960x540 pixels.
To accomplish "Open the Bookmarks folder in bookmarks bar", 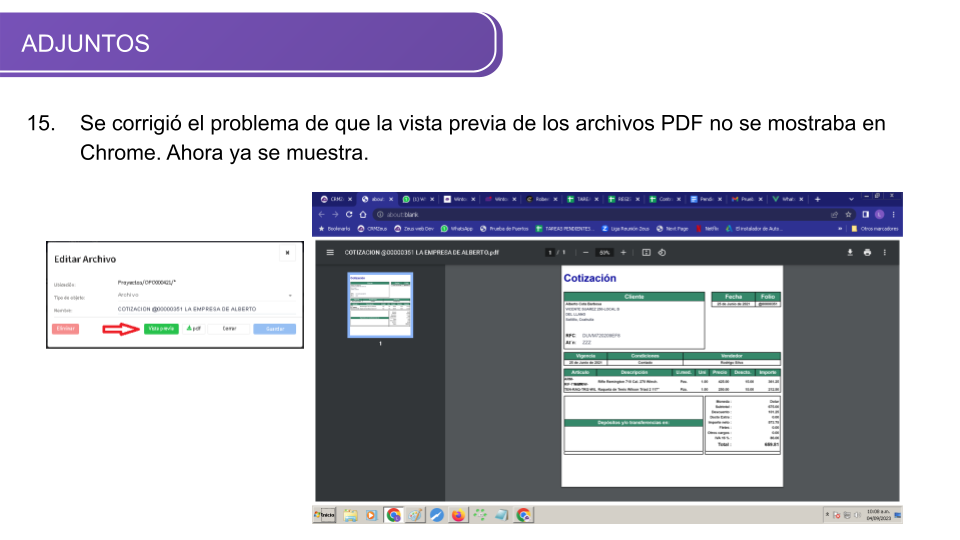I will point(334,229).
